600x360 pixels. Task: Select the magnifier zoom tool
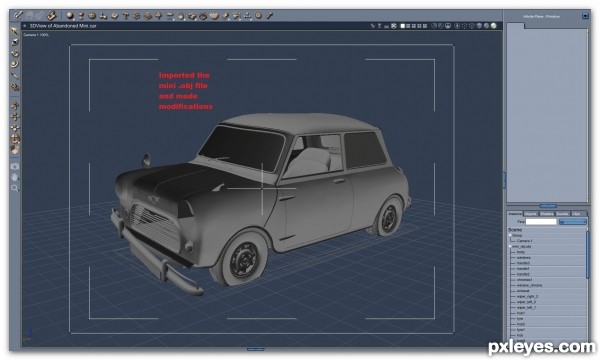click(15, 188)
